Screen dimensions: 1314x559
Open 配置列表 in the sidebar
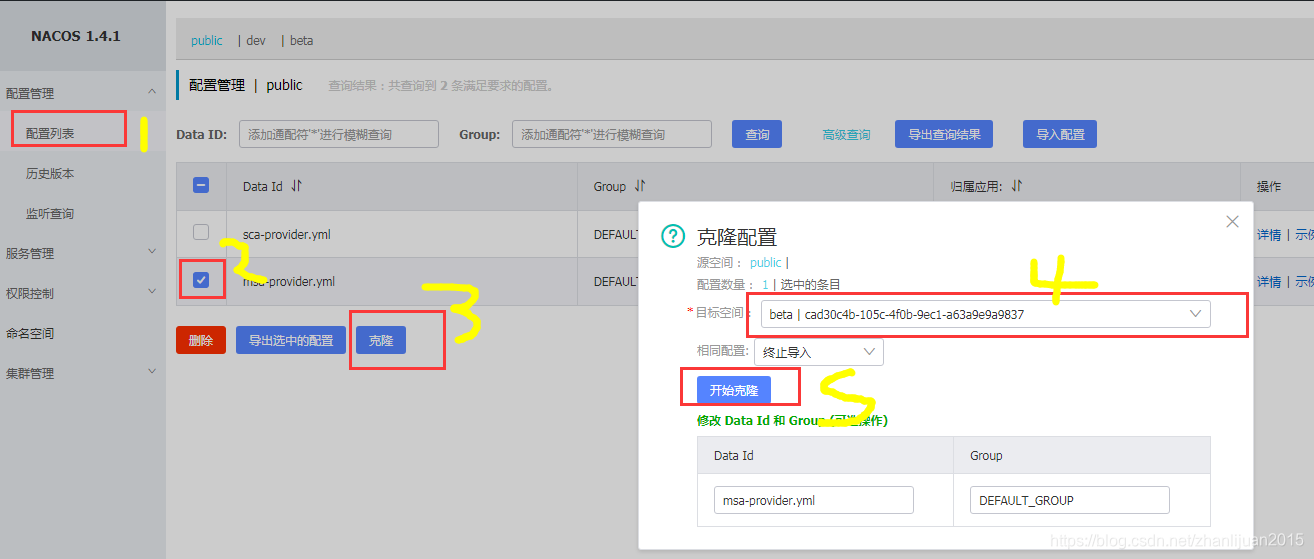(x=50, y=133)
